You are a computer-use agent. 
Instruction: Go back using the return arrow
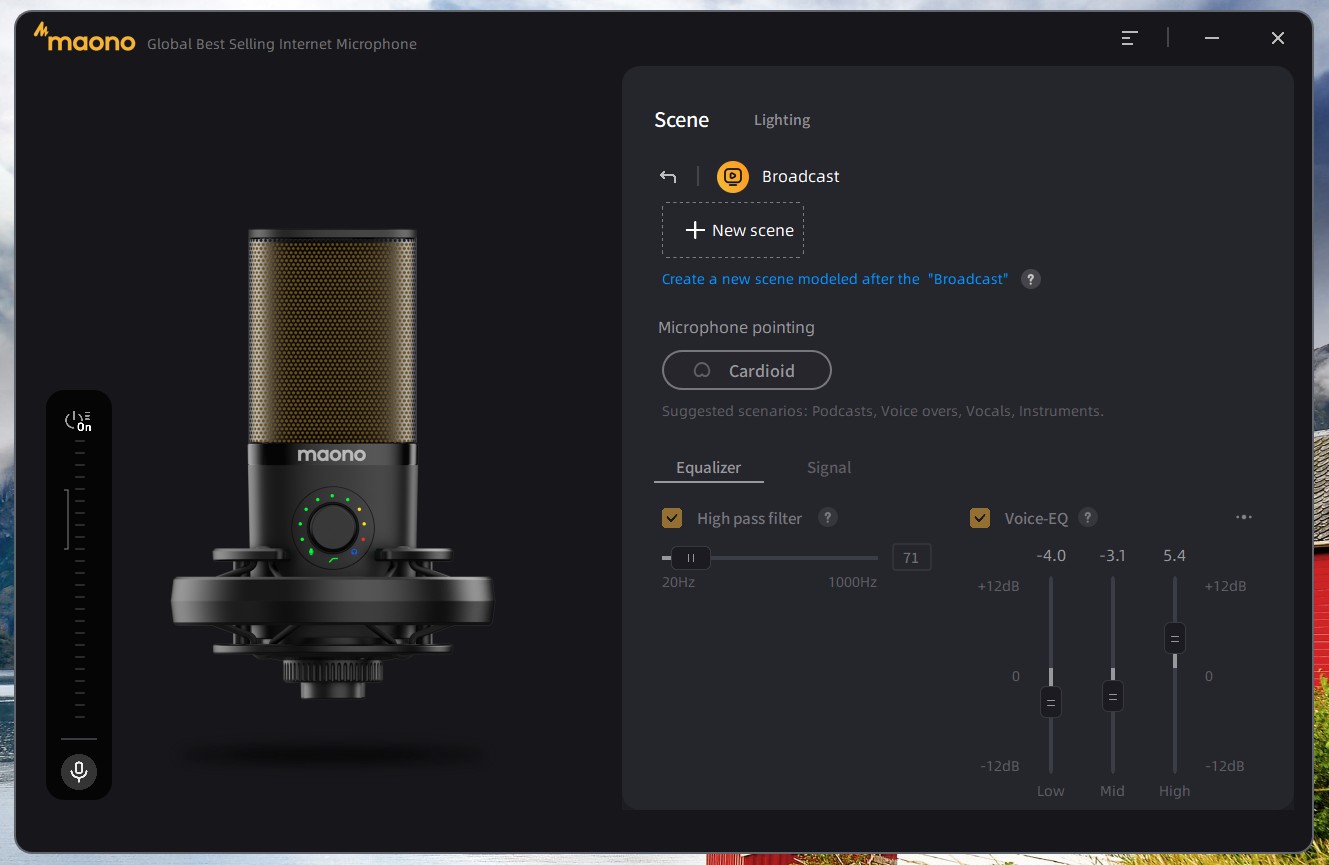click(x=668, y=177)
